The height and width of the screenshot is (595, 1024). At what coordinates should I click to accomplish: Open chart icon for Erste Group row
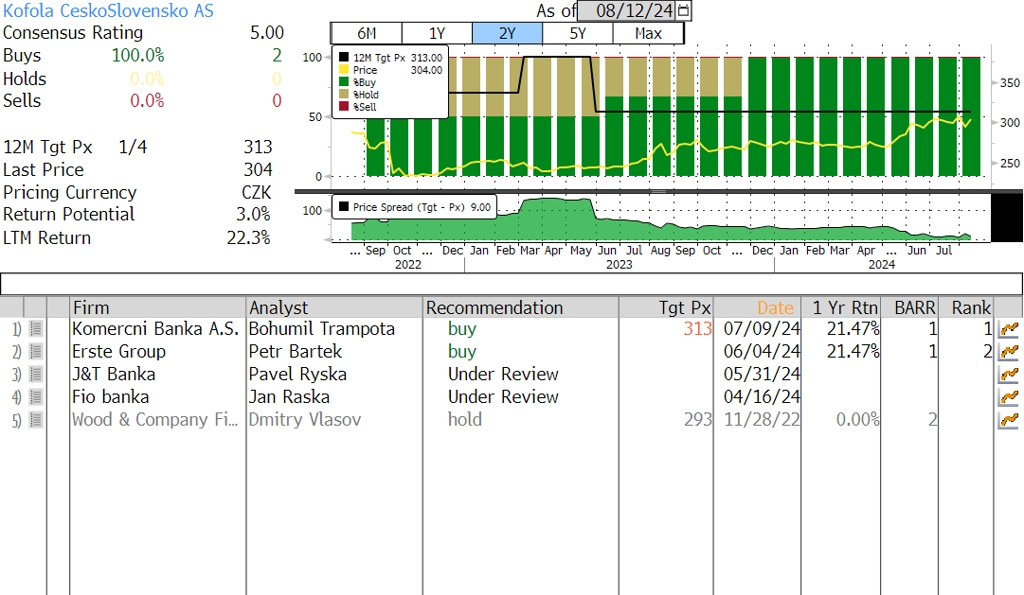pos(1009,351)
